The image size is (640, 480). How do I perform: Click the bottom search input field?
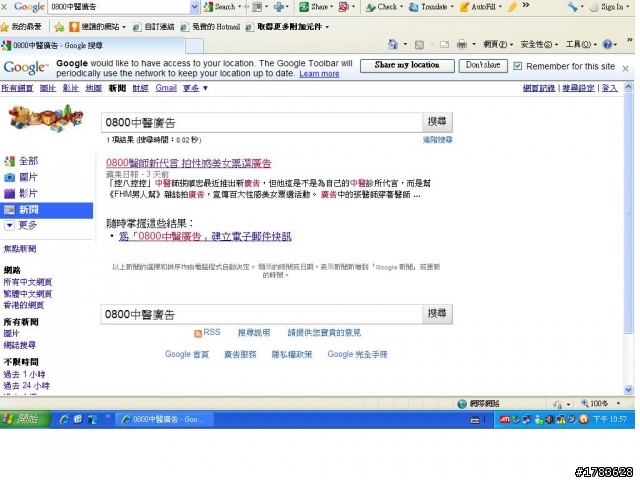pyautogui.click(x=262, y=314)
